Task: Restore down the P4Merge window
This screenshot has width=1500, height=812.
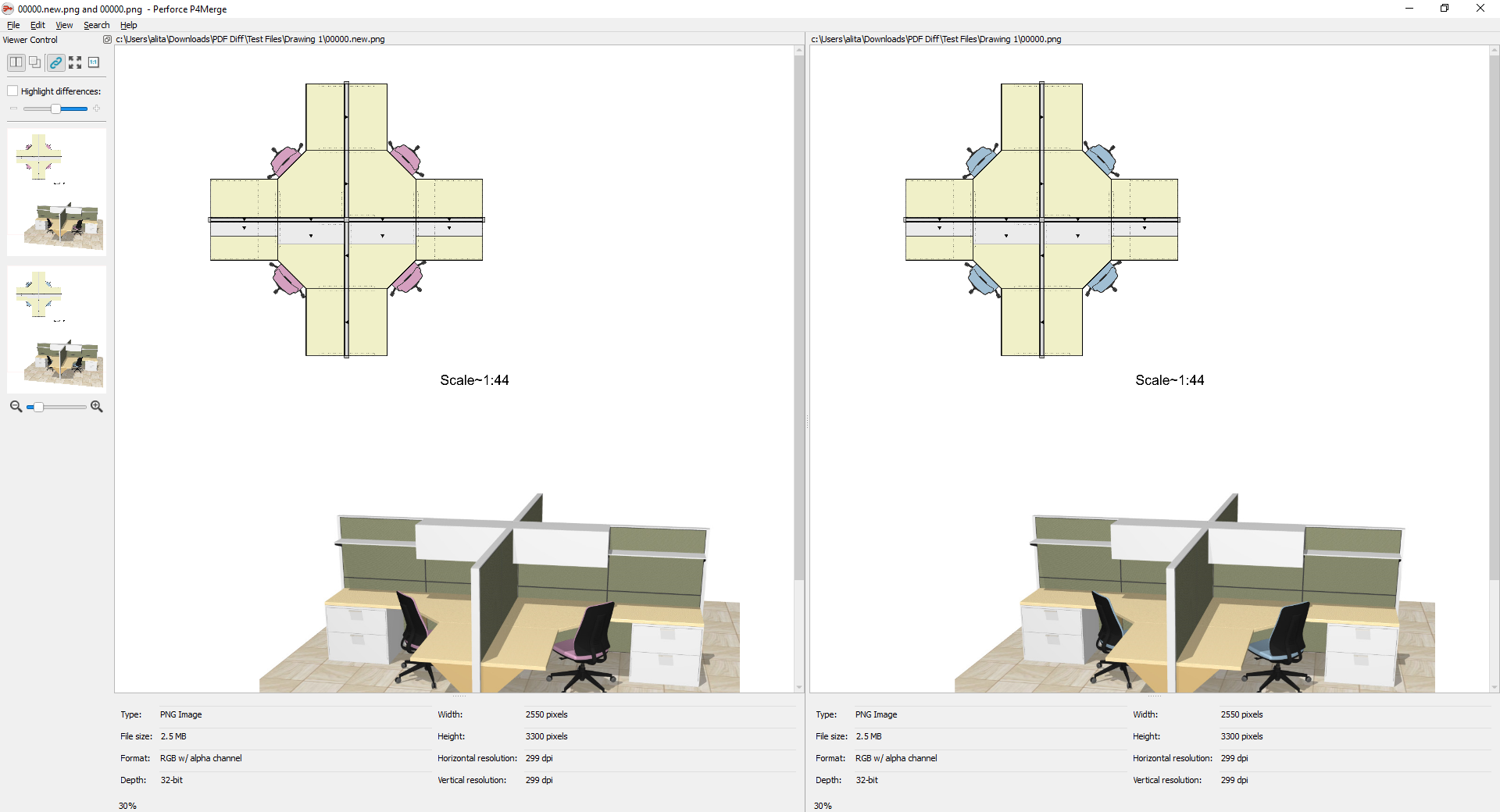Action: (1445, 9)
